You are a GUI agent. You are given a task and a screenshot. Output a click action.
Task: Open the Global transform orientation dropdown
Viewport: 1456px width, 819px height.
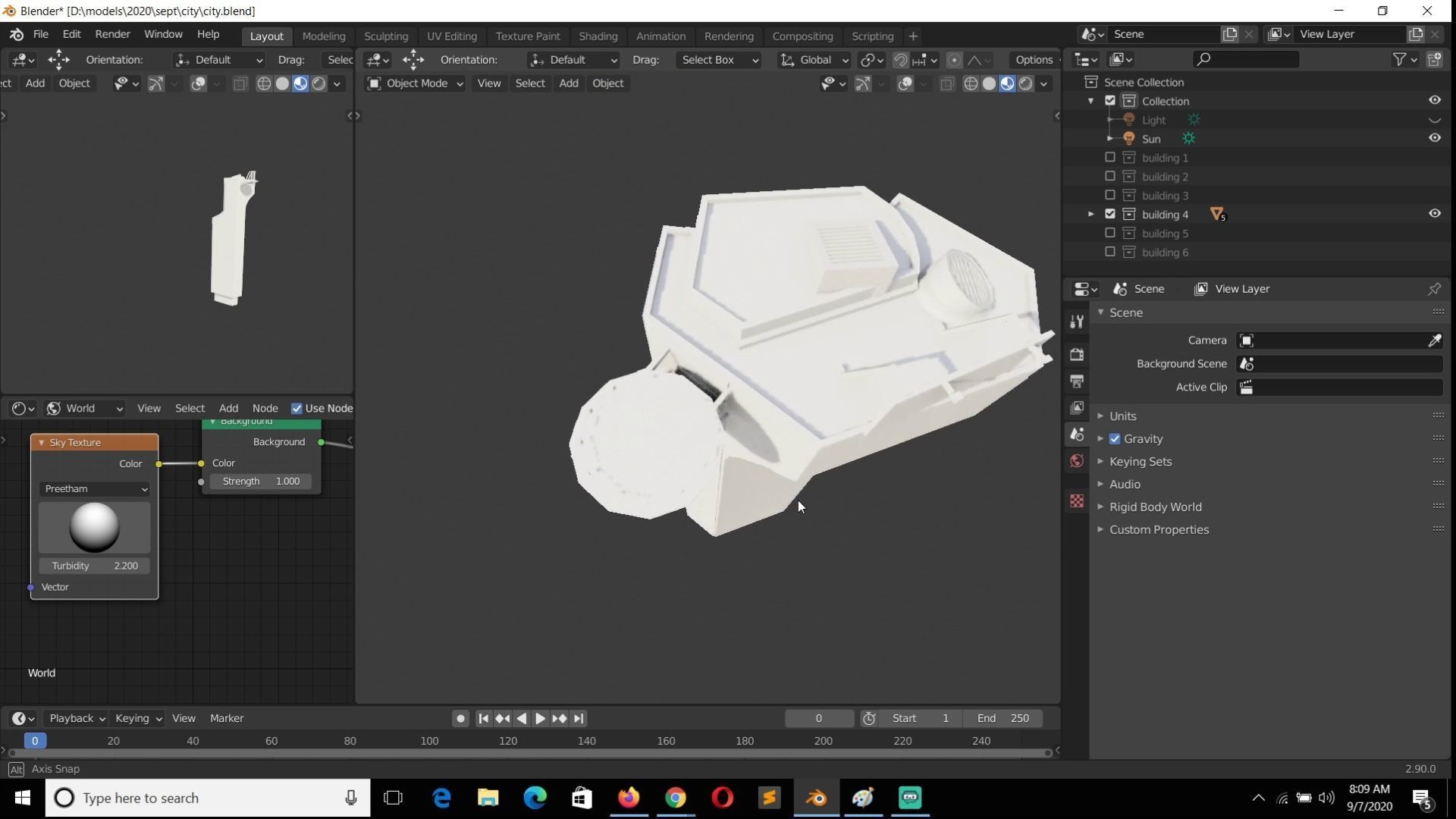(814, 60)
